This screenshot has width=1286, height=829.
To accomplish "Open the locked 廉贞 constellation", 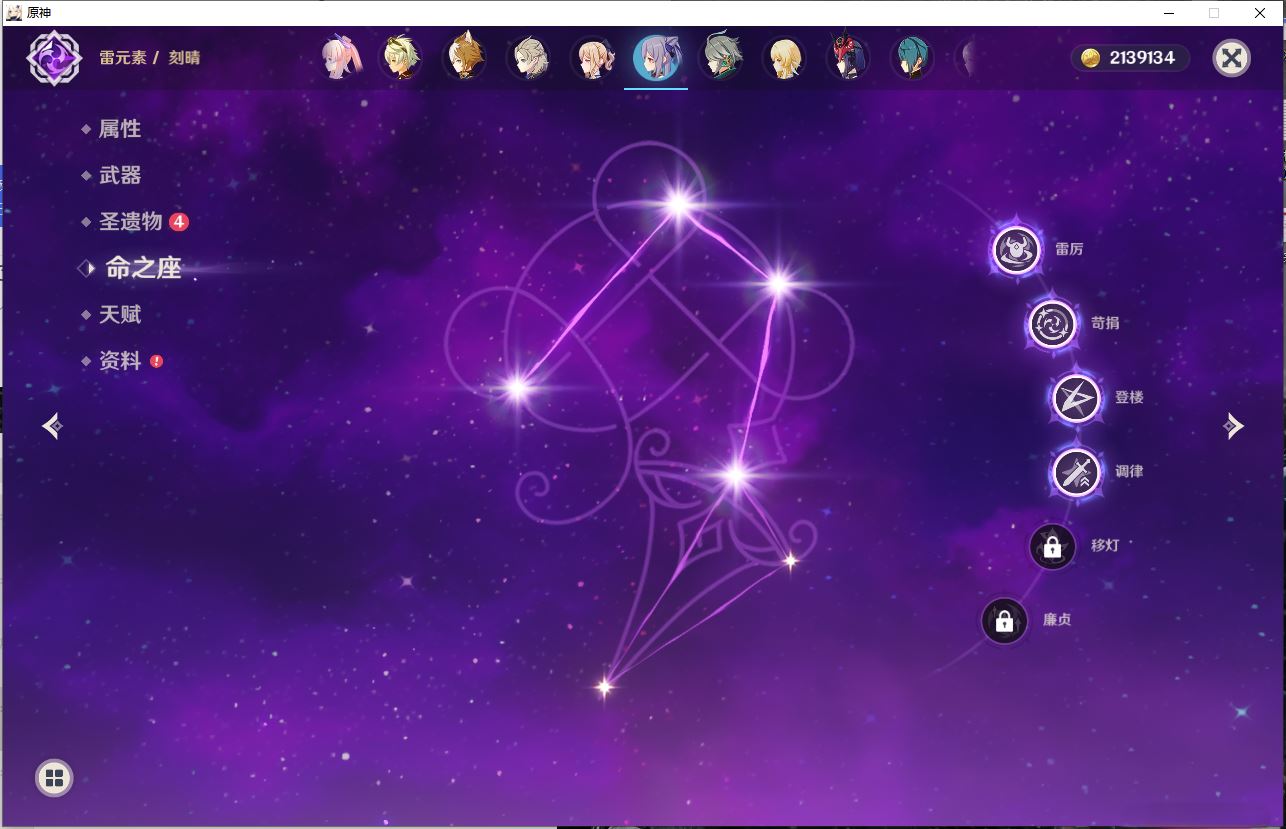I will tap(1004, 621).
